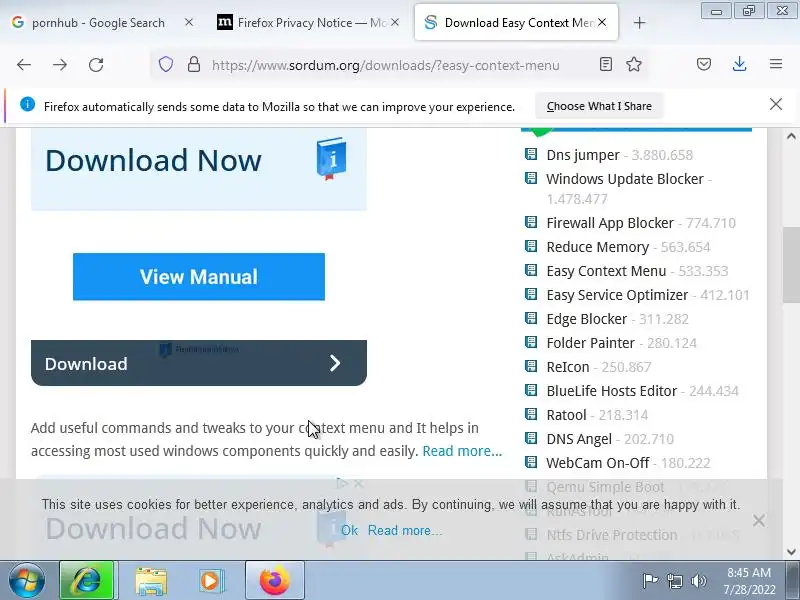Click the save icon beside Ratool

(x=531, y=414)
